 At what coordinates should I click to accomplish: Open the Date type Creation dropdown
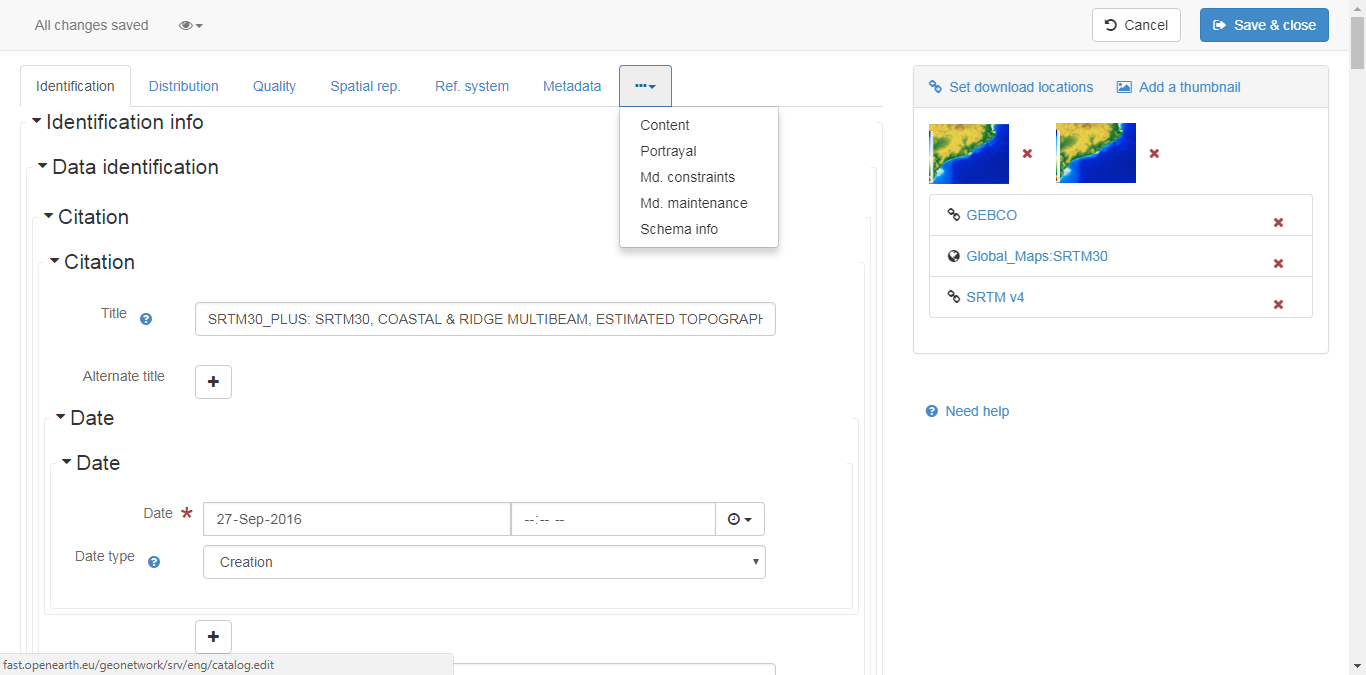(484, 562)
